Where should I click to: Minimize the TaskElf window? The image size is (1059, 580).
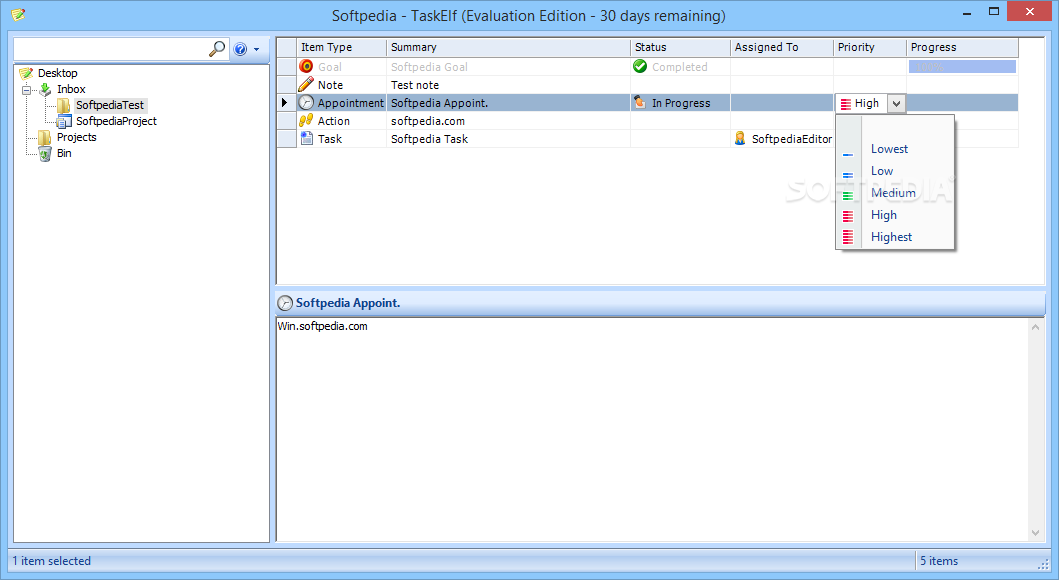(x=967, y=12)
